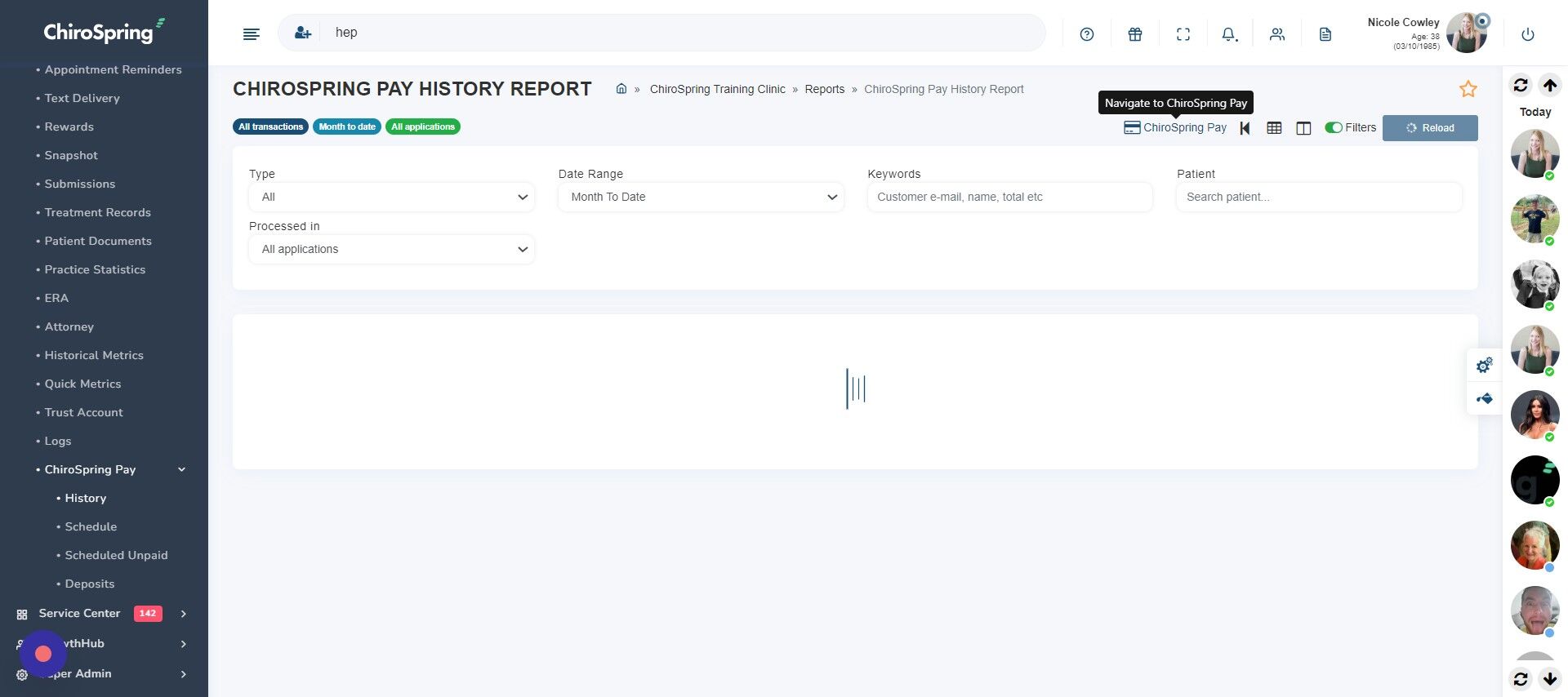Click the Month to date filter badge
Image resolution: width=1568 pixels, height=697 pixels.
coord(347,127)
